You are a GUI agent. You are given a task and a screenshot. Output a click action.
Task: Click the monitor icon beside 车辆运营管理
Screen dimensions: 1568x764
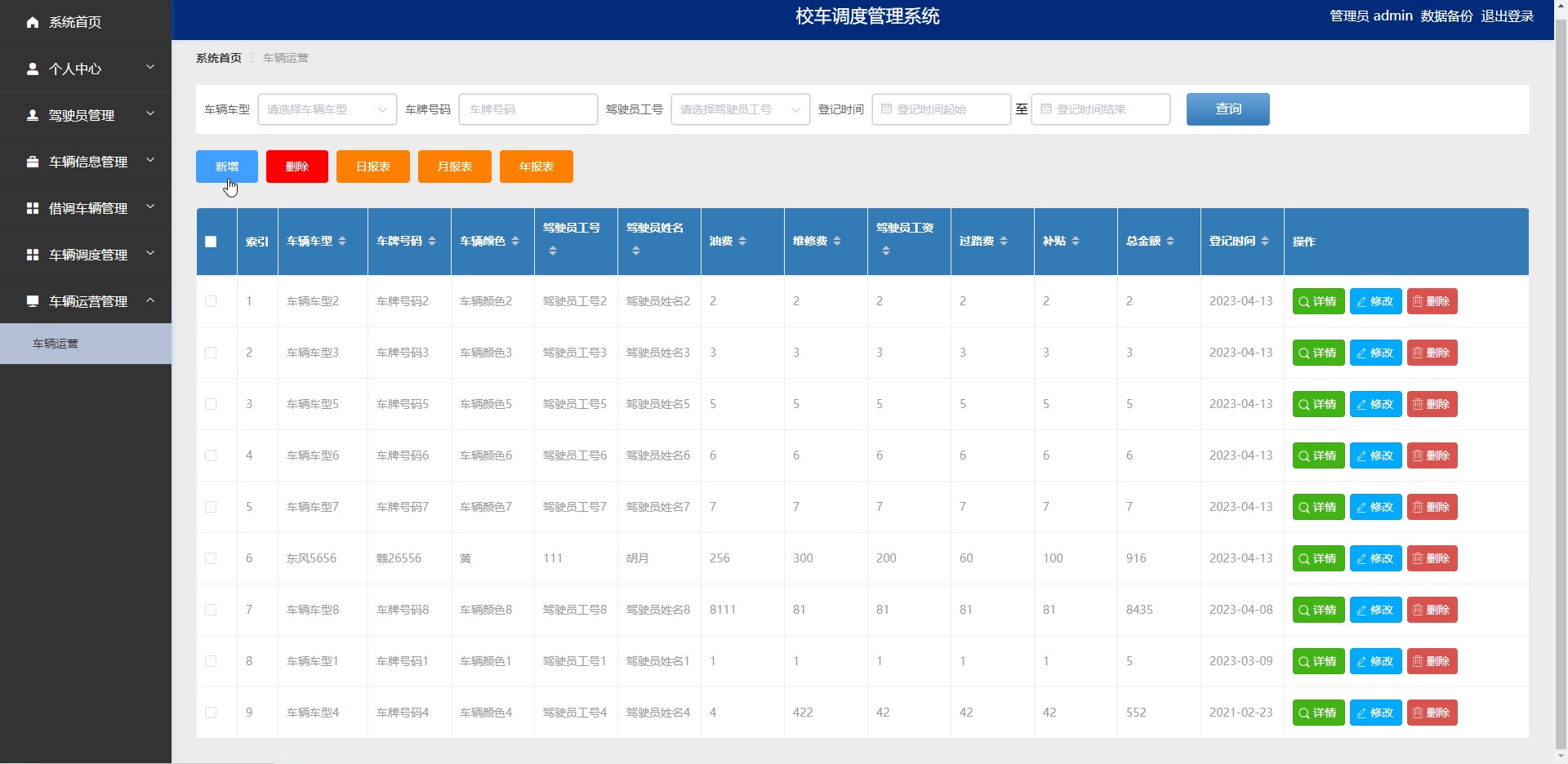click(33, 301)
